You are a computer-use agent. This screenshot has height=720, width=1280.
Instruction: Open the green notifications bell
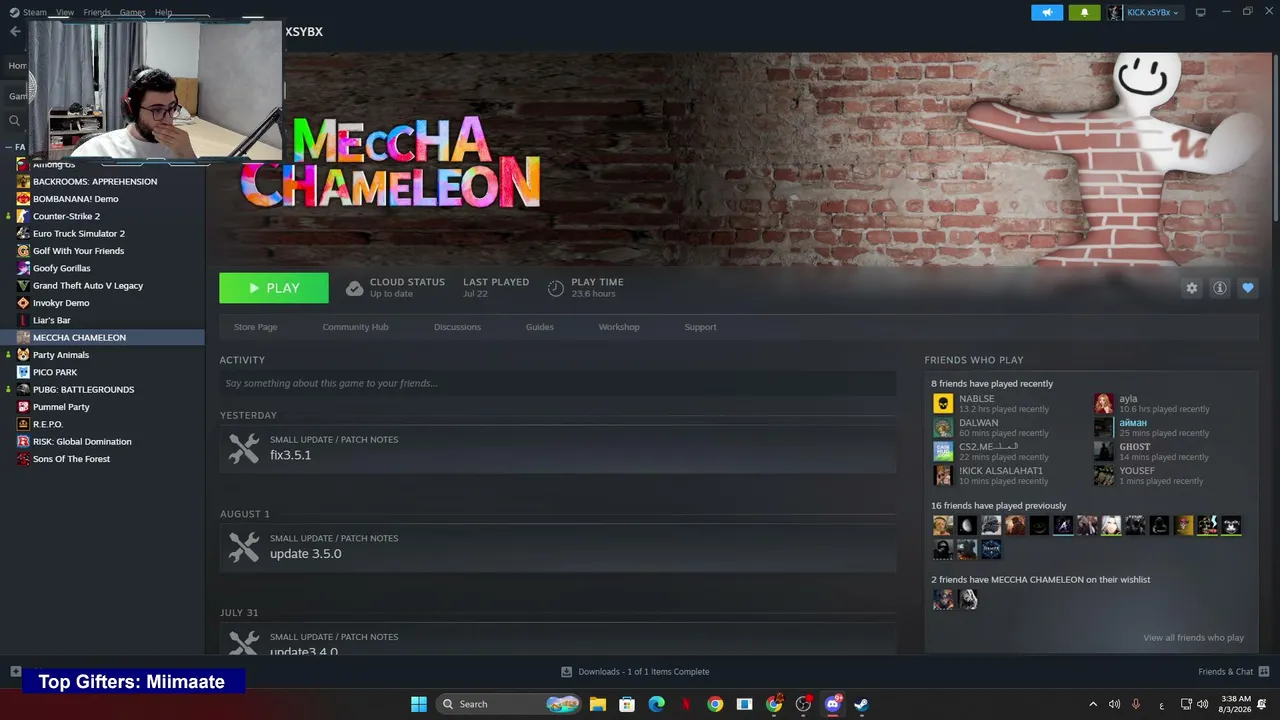(1084, 12)
